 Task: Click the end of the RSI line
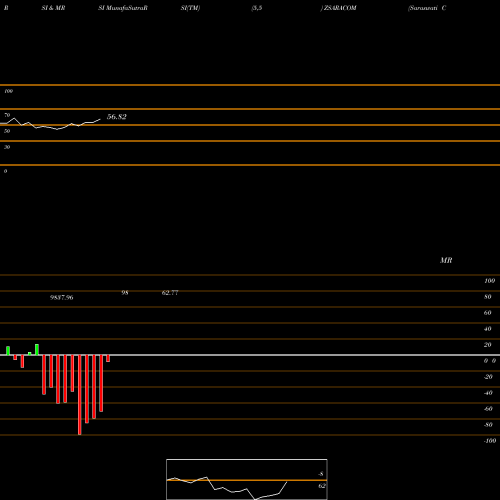100,119
